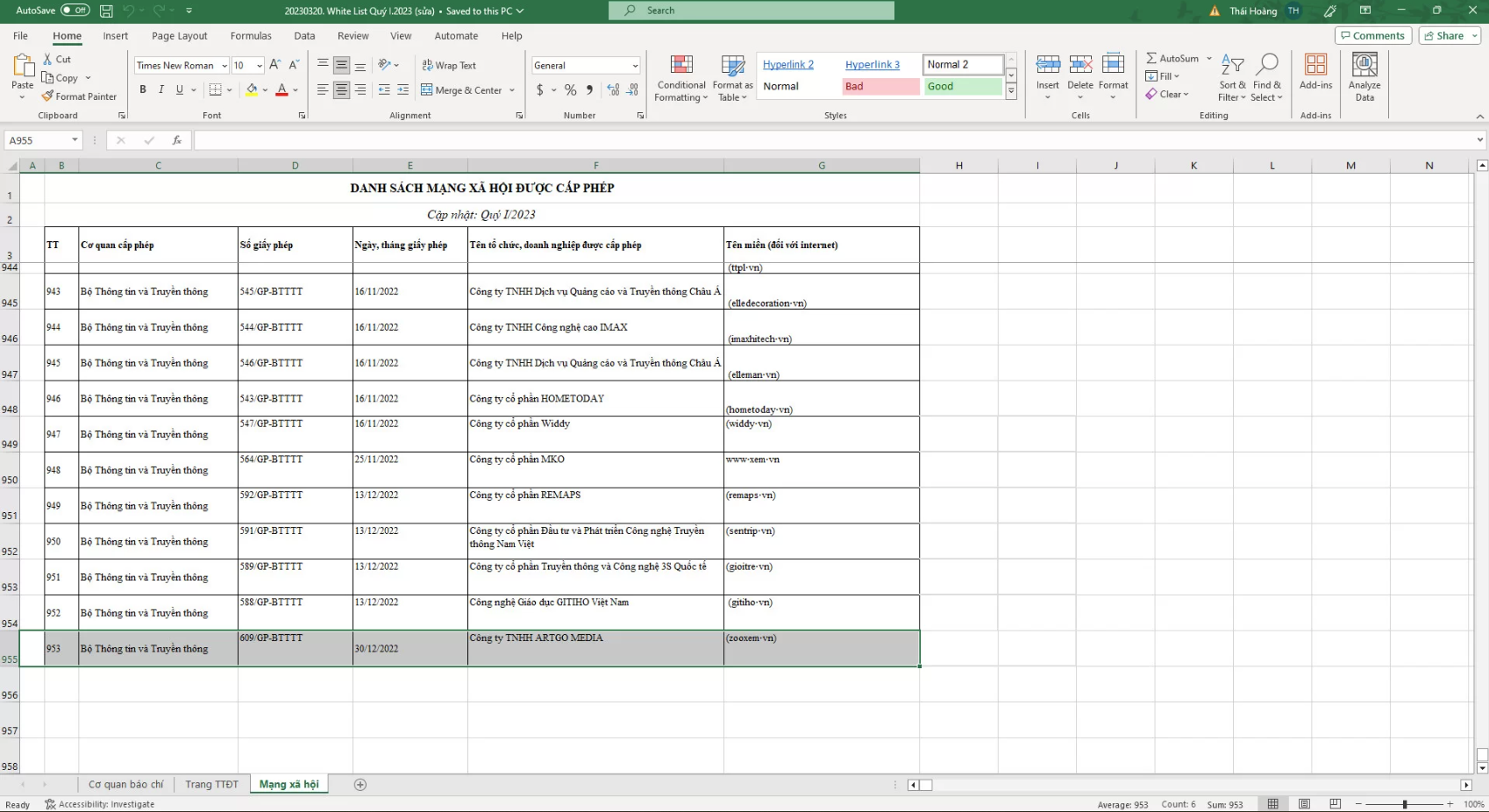Image resolution: width=1489 pixels, height=812 pixels.
Task: Click the Insert cells icon
Action: click(x=1048, y=66)
